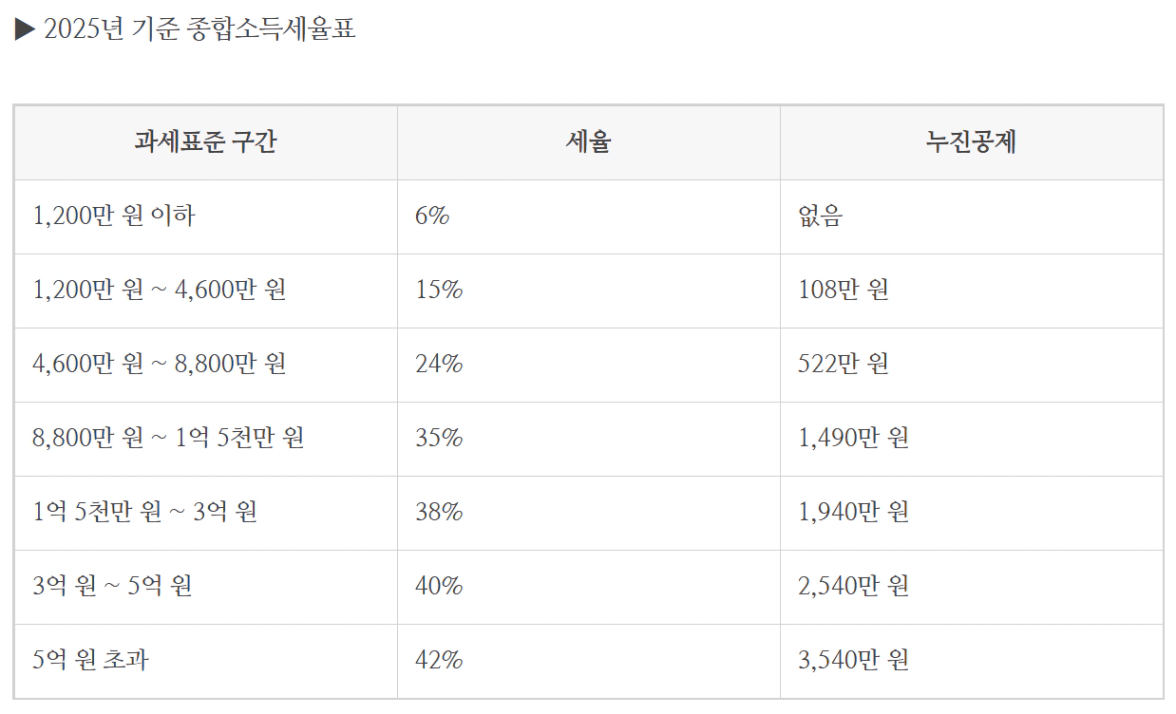The width and height of the screenshot is (1176, 714).
Task: Click the triangle bullet before the 2025 title
Action: tap(25, 29)
